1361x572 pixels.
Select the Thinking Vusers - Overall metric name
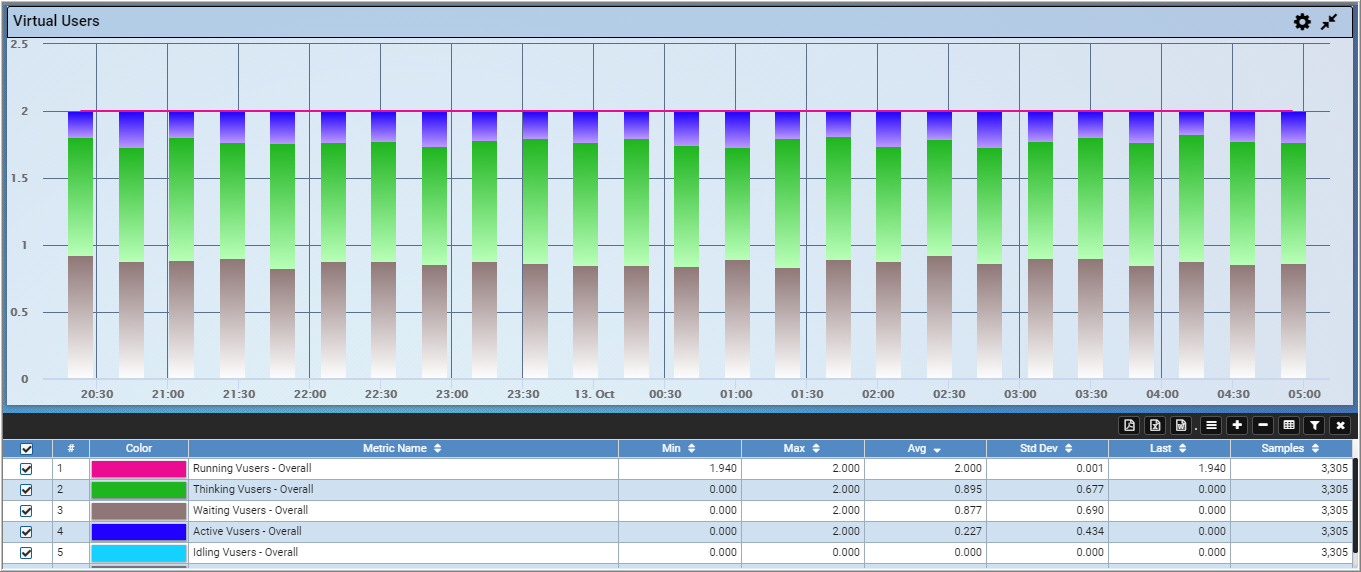click(253, 489)
